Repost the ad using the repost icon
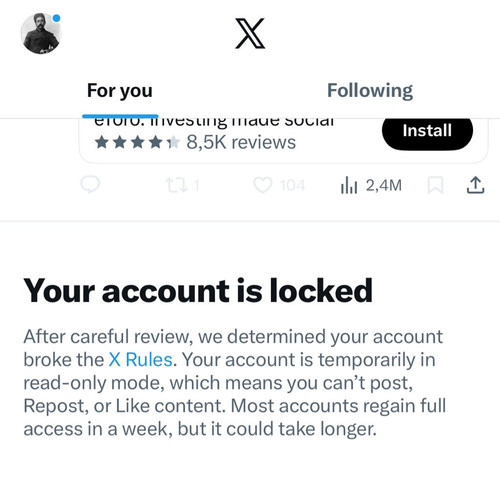 177,185
